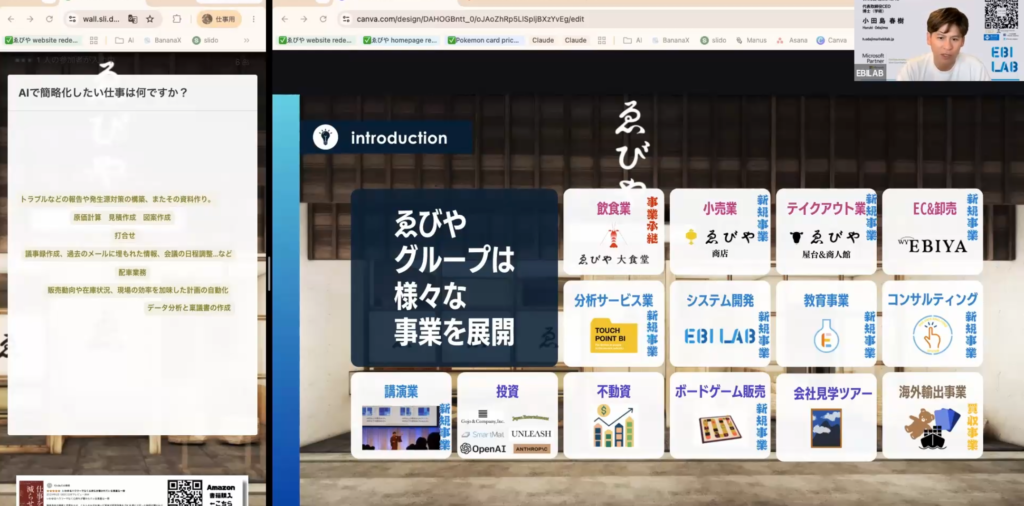Click the response 原価計算
The height and width of the screenshot is (506, 1024).
coord(87,217)
